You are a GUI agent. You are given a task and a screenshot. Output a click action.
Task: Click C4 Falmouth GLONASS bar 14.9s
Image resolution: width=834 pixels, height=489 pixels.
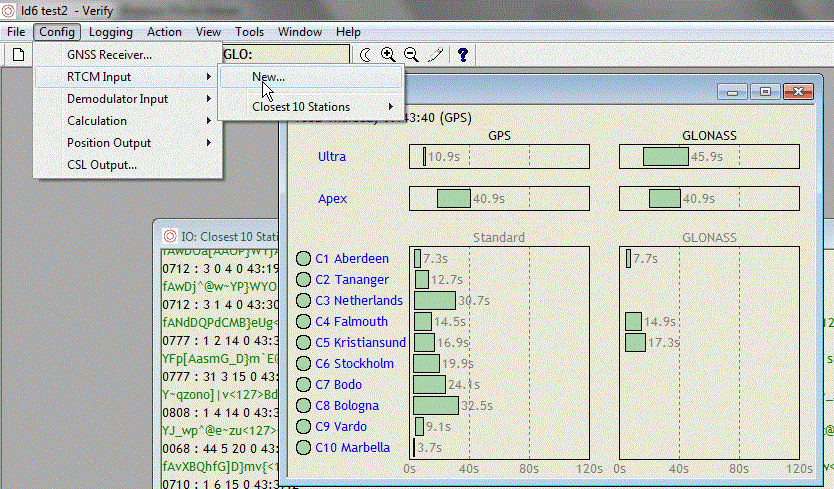coord(633,321)
